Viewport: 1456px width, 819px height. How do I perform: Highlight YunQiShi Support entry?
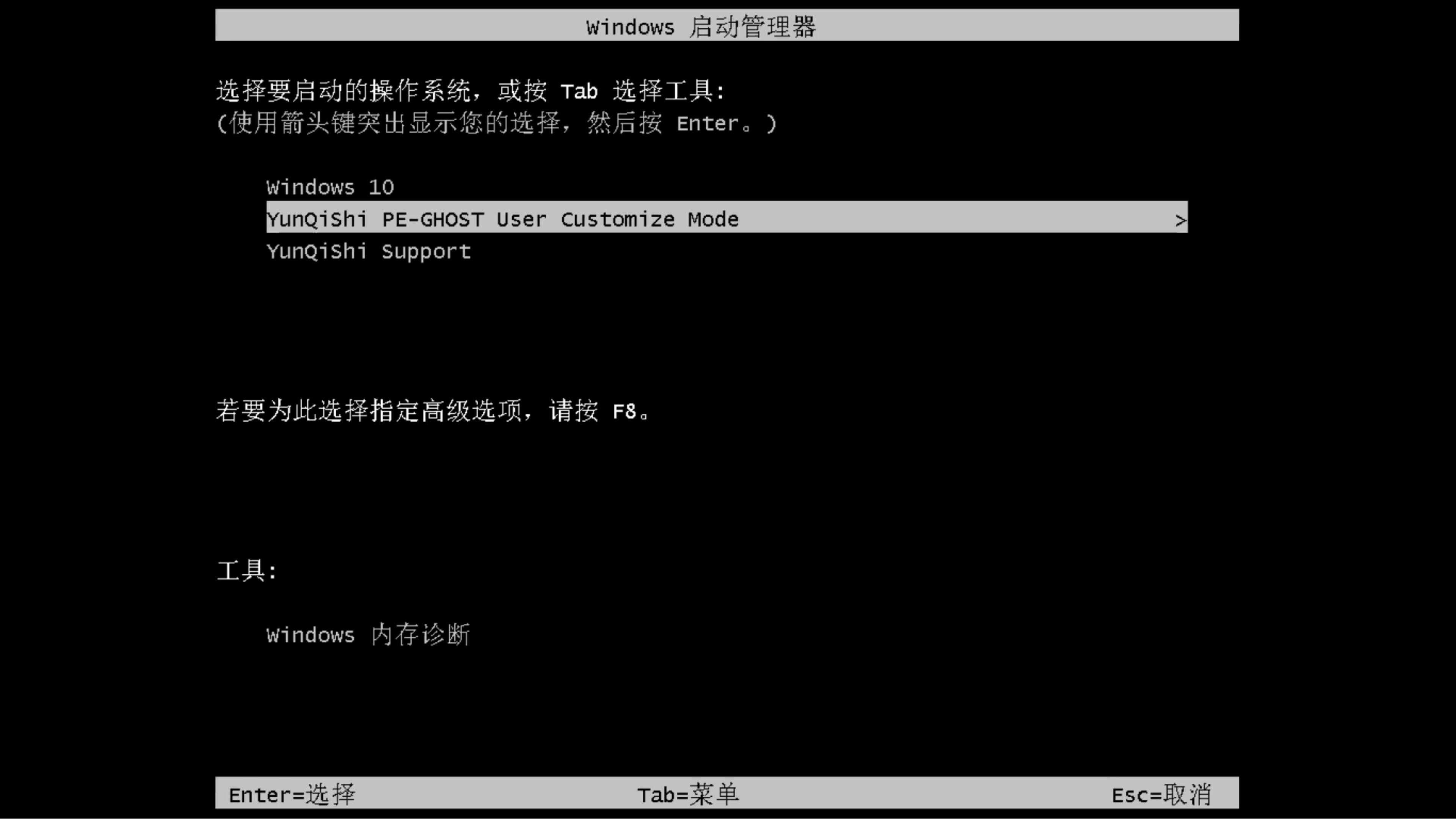368,251
